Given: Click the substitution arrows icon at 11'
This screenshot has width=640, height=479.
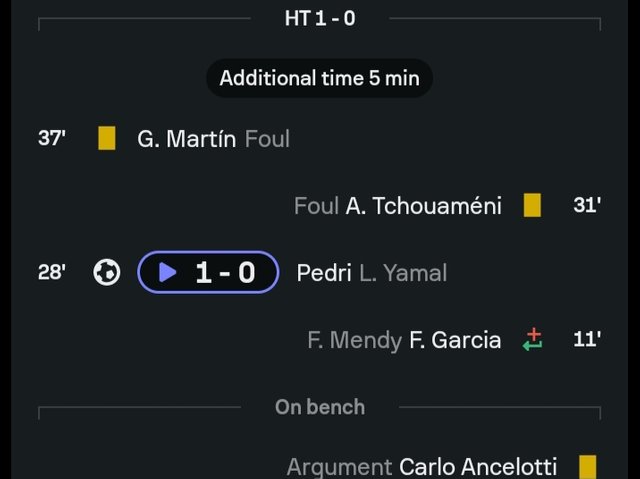Looking at the screenshot, I should [x=533, y=339].
